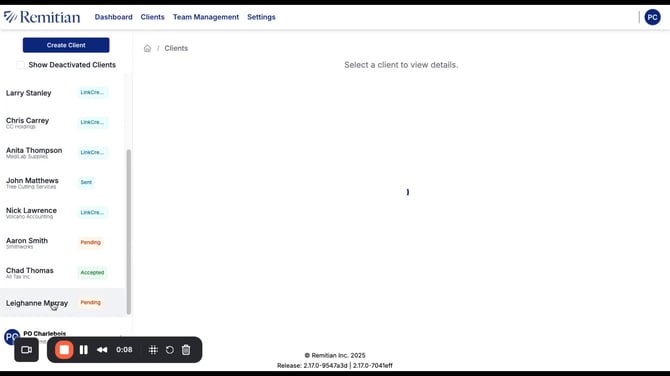Click Pending badge for Leighanne Murray
This screenshot has width=670, height=376.
[x=91, y=303]
